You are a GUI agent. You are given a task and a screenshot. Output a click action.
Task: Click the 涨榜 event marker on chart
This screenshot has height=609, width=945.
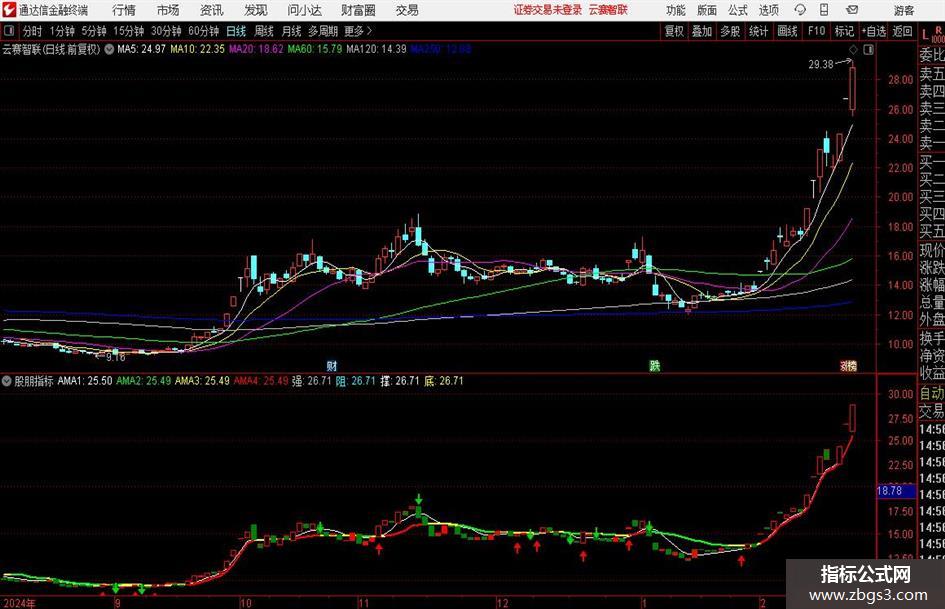point(849,365)
